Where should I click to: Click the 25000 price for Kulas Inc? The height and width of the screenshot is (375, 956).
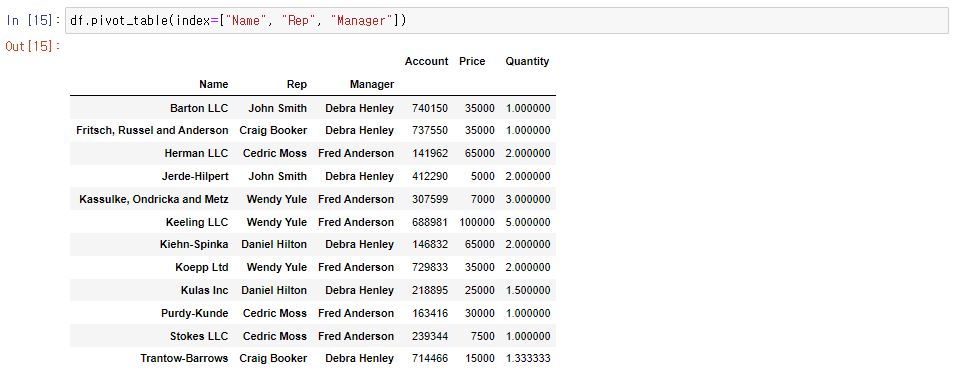coord(480,290)
